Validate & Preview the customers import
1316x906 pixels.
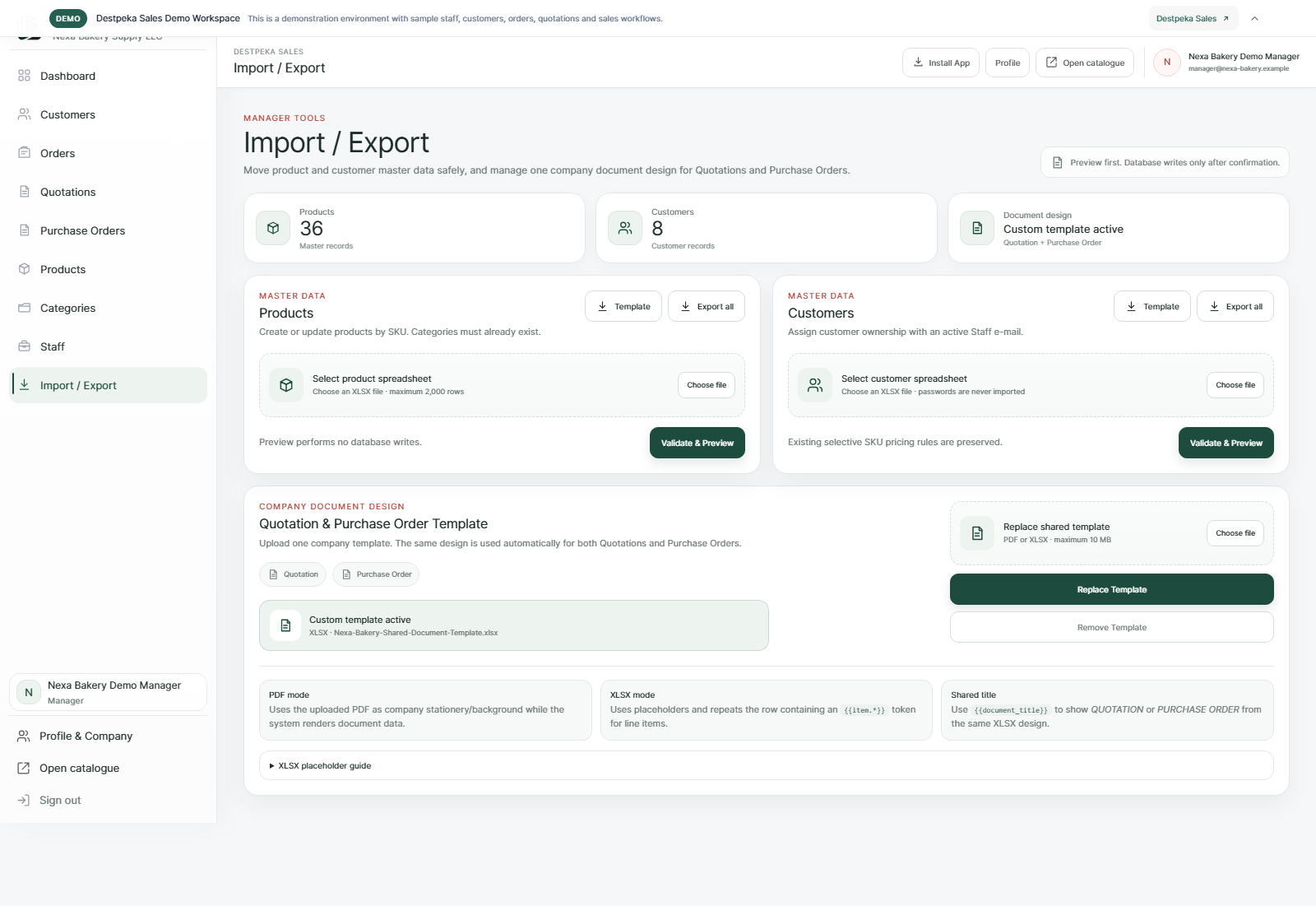click(1226, 443)
